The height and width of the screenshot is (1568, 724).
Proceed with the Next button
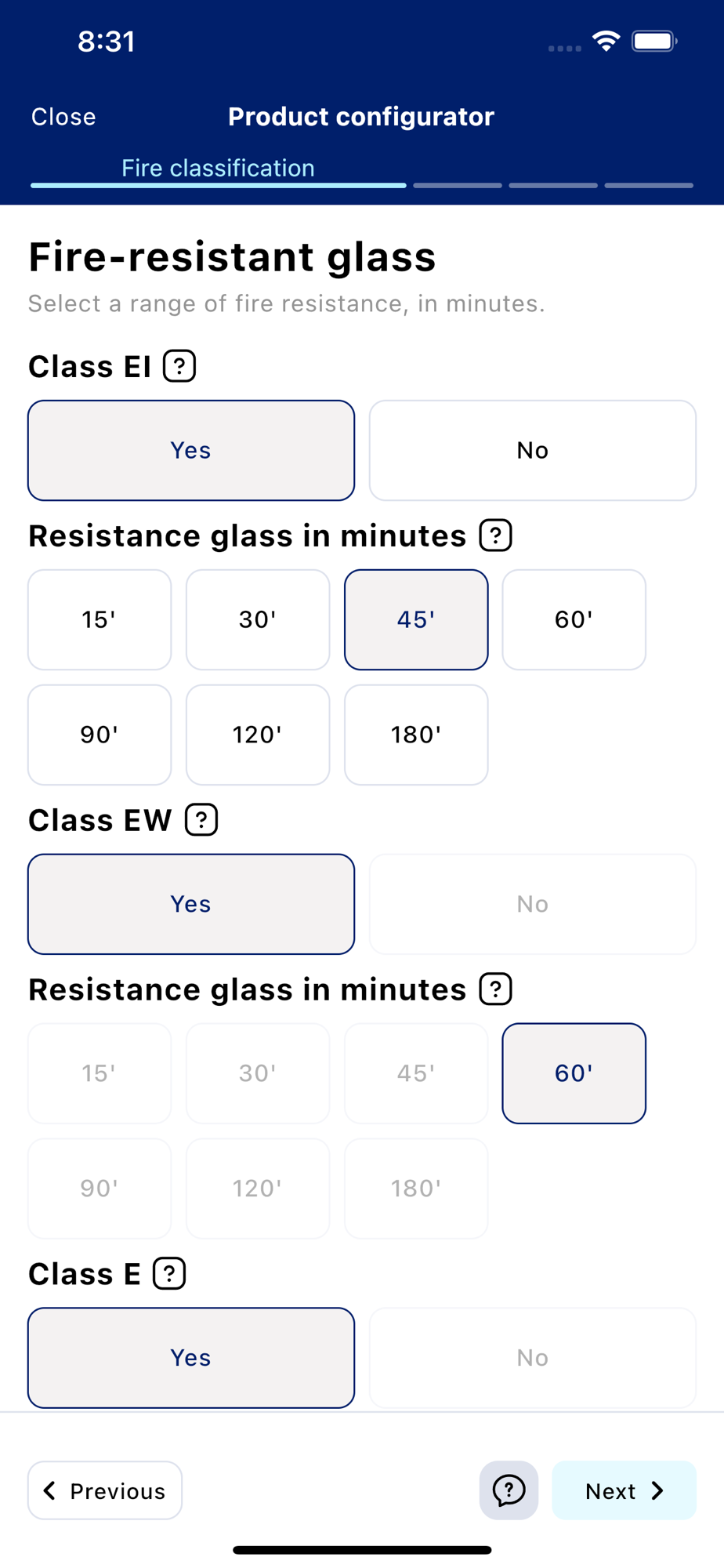coord(624,1490)
